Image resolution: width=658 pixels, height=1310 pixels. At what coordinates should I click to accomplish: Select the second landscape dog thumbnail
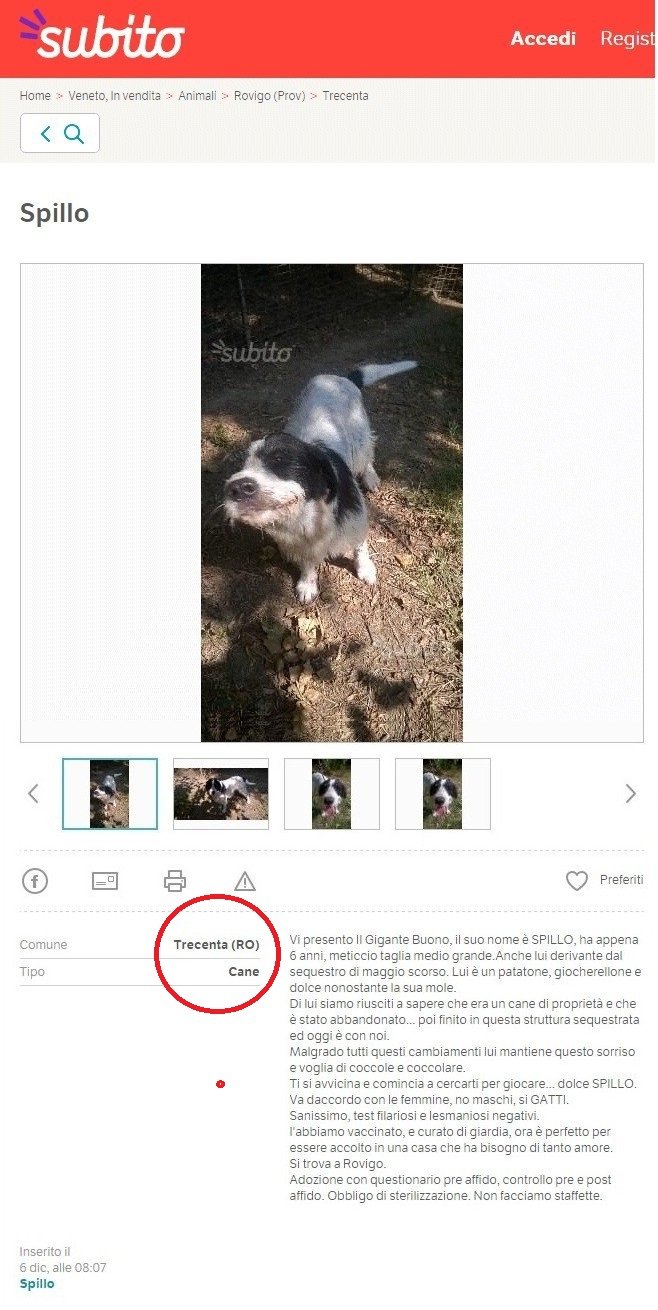pyautogui.click(x=221, y=794)
